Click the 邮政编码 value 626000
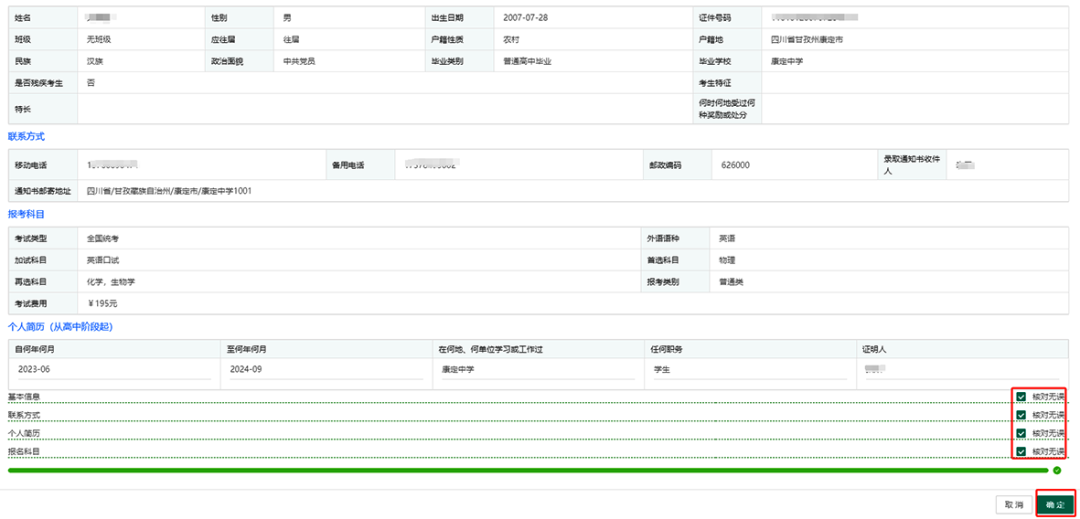 pyautogui.click(x=735, y=165)
